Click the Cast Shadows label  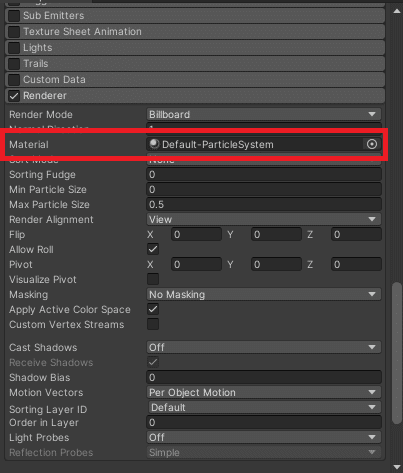pyautogui.click(x=43, y=347)
